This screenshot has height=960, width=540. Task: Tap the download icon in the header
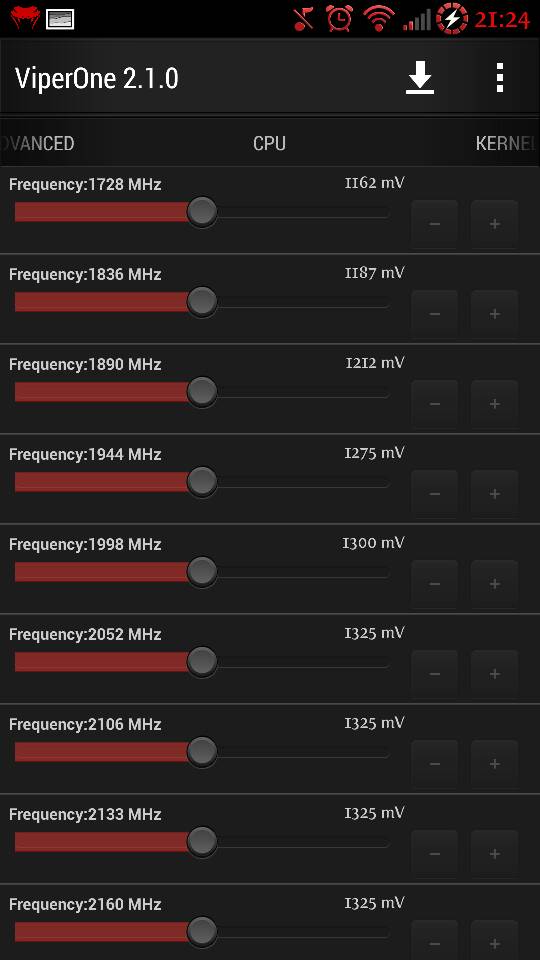pyautogui.click(x=420, y=78)
